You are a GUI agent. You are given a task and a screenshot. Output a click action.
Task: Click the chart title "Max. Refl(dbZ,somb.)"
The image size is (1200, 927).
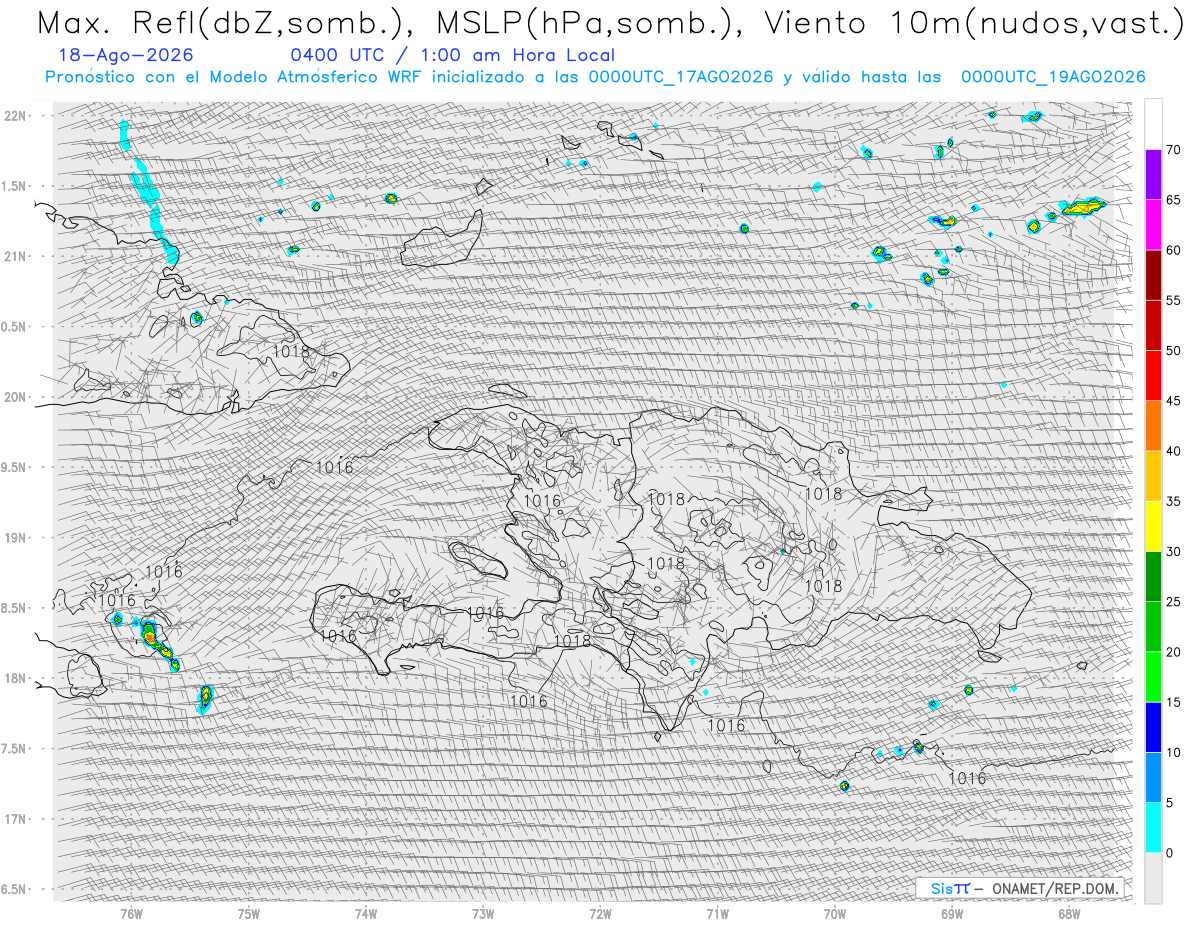pos(224,24)
